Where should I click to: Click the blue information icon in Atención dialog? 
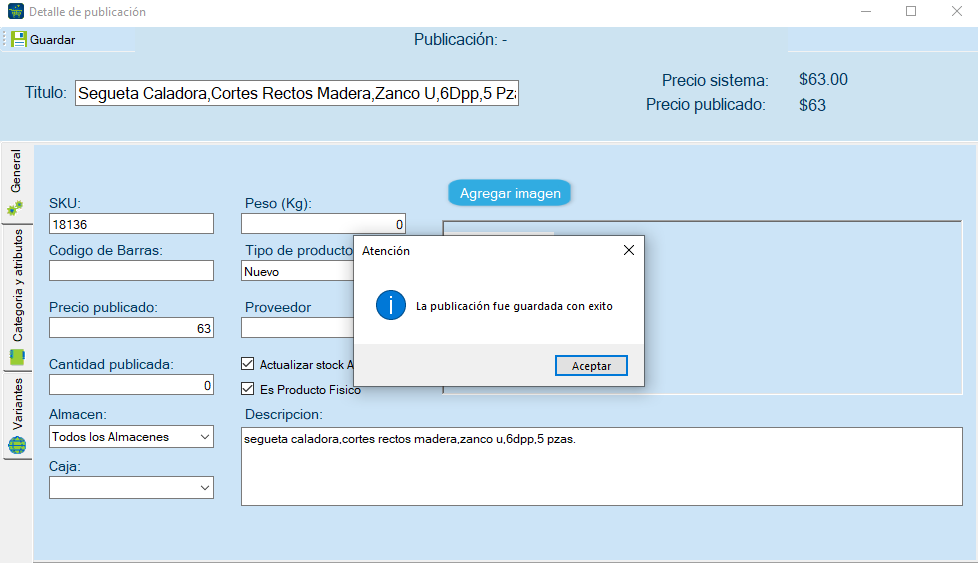pos(390,306)
